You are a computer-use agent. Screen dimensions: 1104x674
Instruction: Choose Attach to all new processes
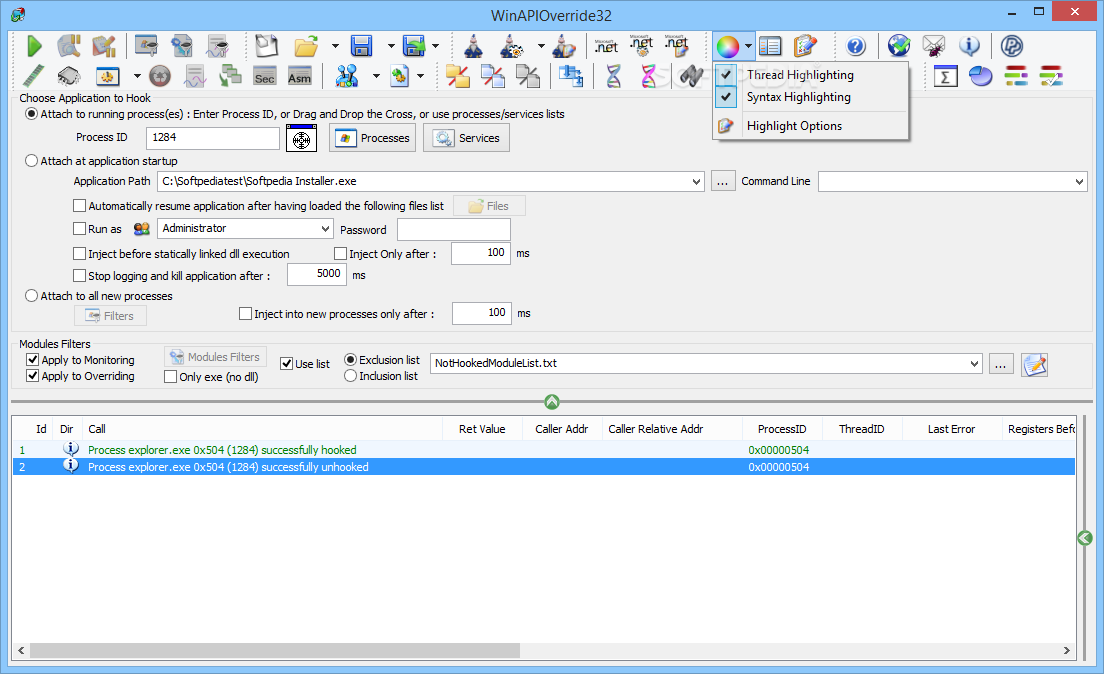pyautogui.click(x=31, y=296)
